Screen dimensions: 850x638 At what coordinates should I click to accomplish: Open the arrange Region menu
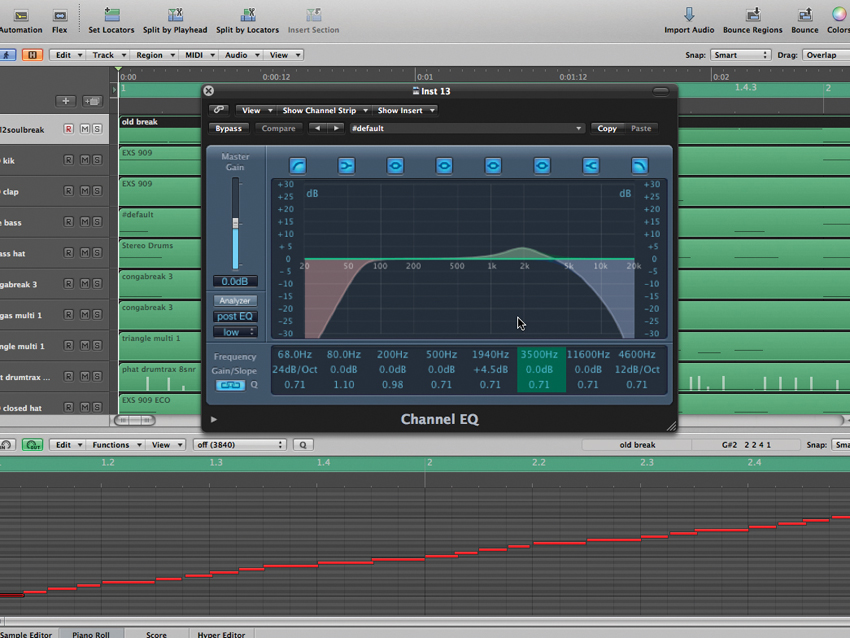155,55
